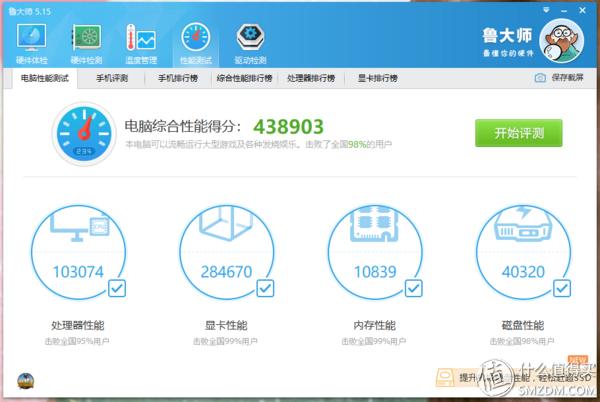
Task: Click the small round game icon in bottom-left corner
Action: pyautogui.click(x=26, y=381)
